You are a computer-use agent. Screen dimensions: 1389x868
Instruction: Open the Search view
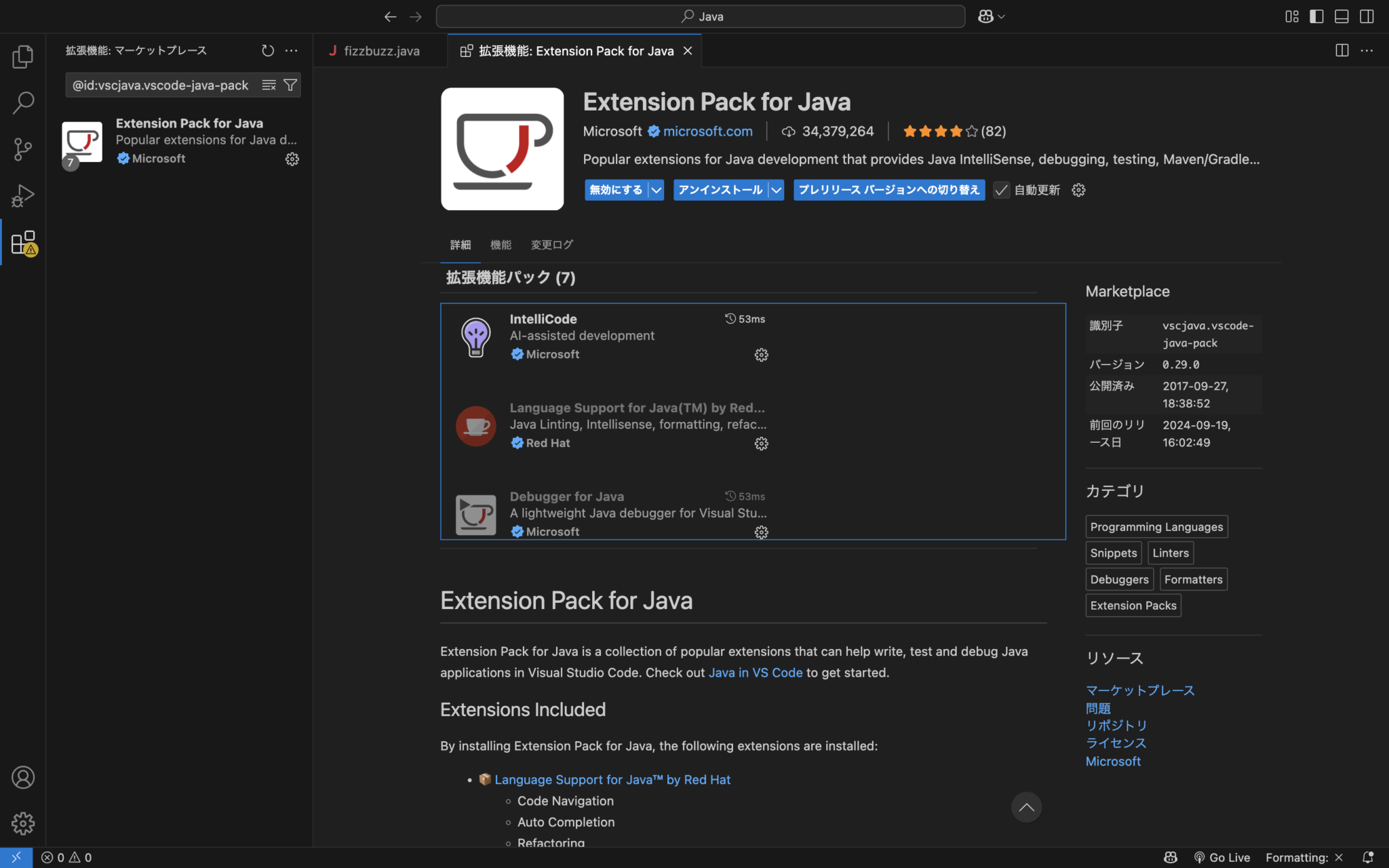(22, 102)
